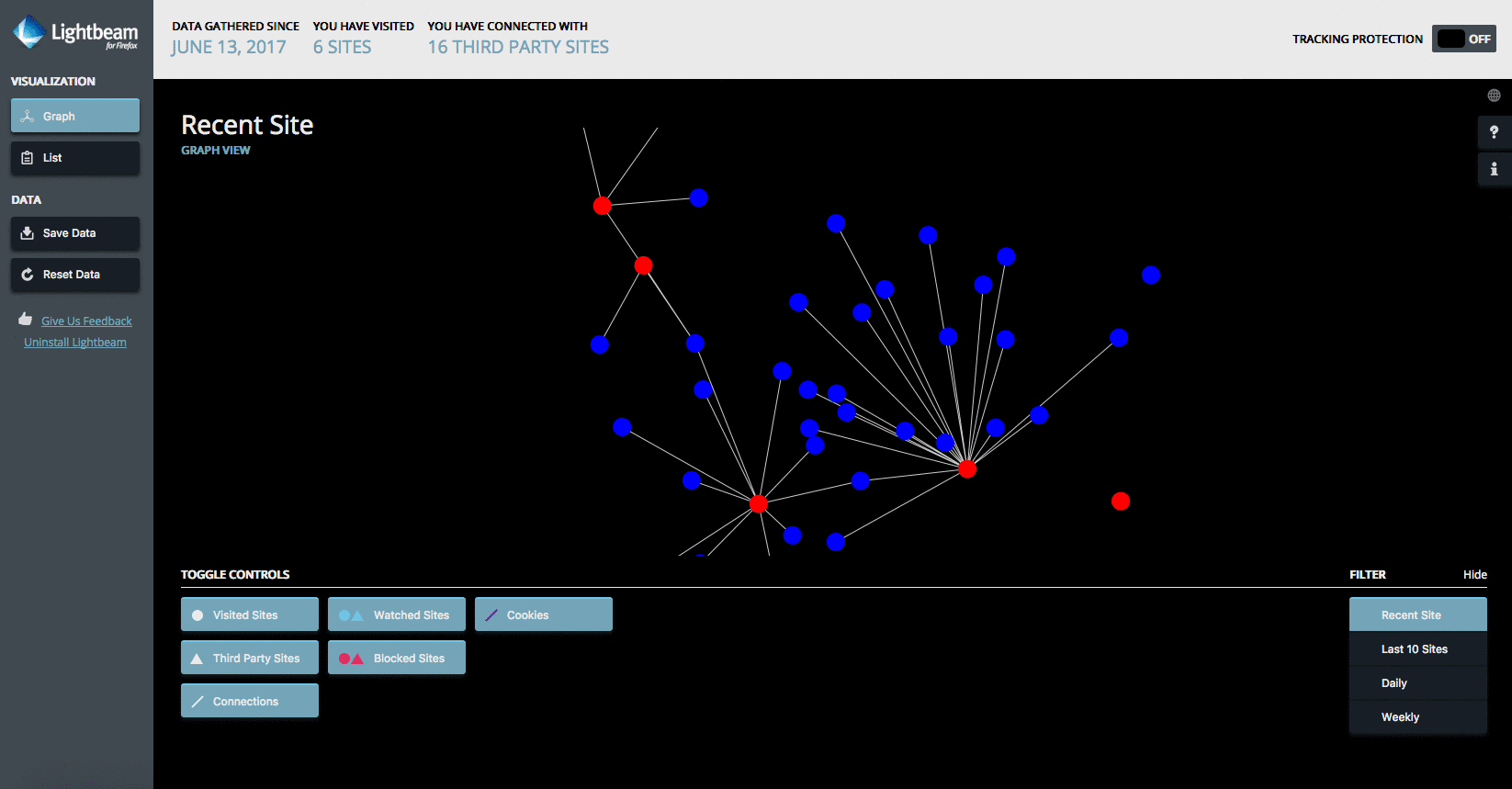The height and width of the screenshot is (789, 1512).
Task: Select Last 10 Sites filter
Action: pos(1416,649)
